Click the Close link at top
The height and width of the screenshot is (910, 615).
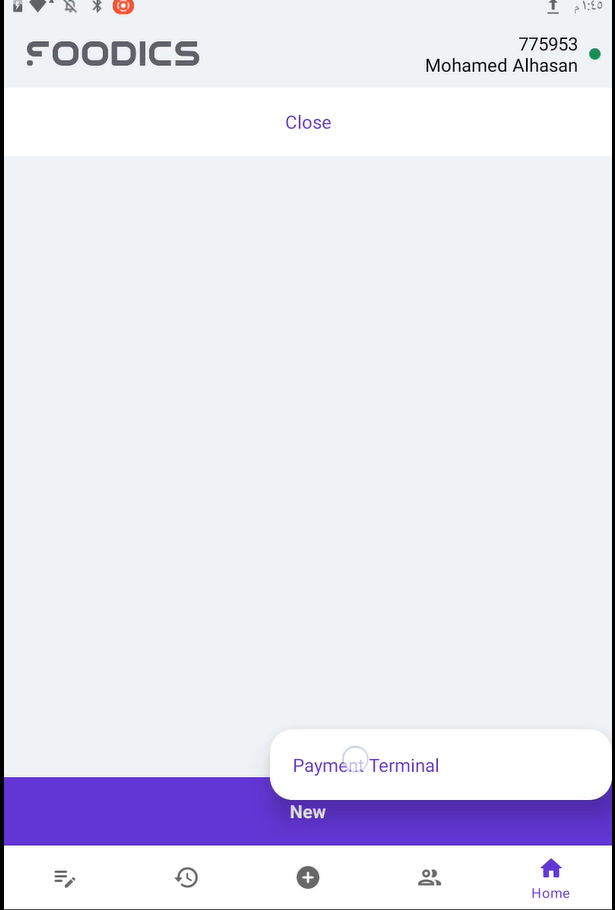[308, 122]
